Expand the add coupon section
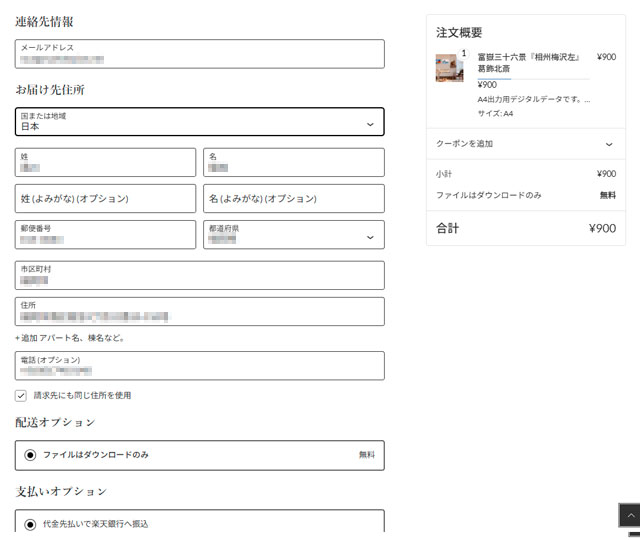 coord(525,144)
